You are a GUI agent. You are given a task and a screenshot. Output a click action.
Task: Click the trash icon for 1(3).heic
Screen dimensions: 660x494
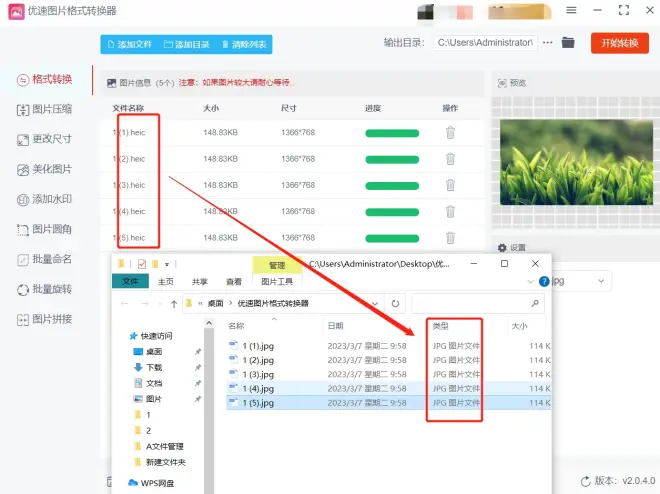450,185
